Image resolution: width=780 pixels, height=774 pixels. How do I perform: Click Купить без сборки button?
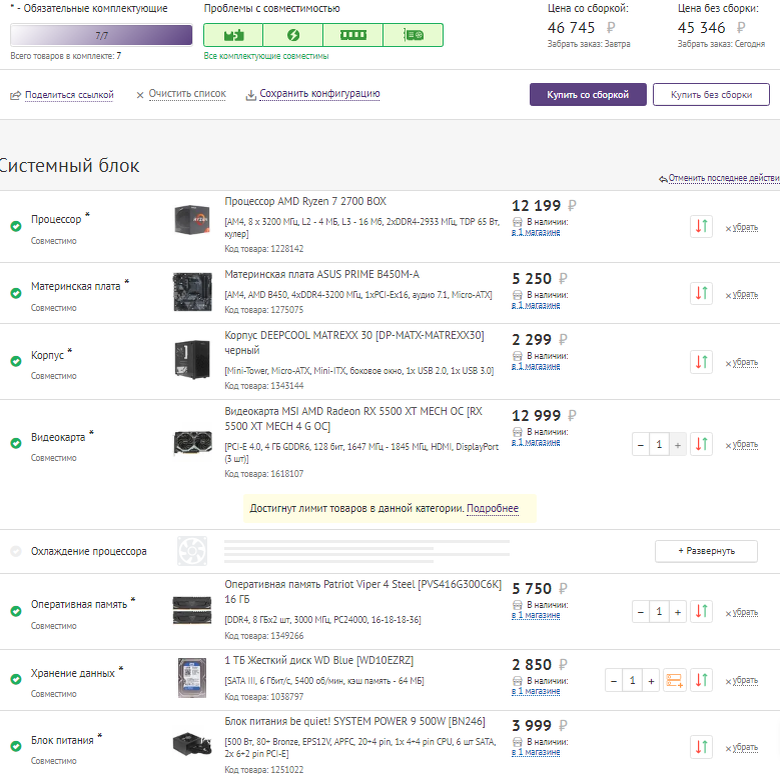(x=711, y=95)
